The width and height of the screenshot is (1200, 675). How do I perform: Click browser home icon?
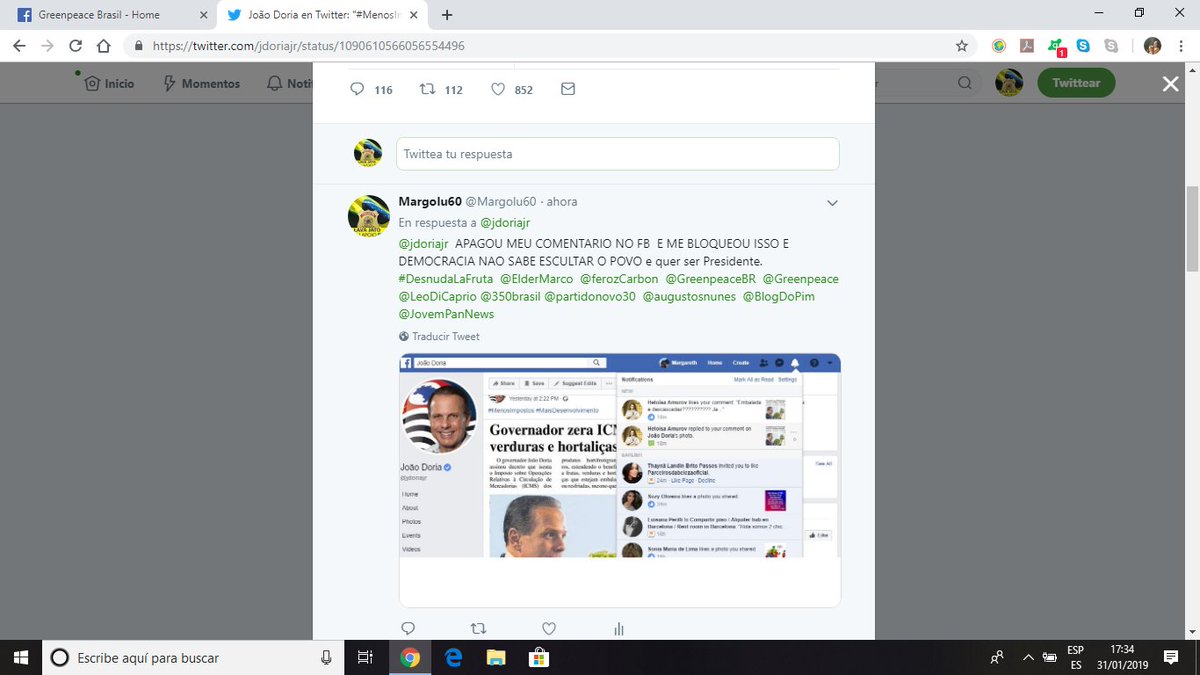[x=104, y=46]
